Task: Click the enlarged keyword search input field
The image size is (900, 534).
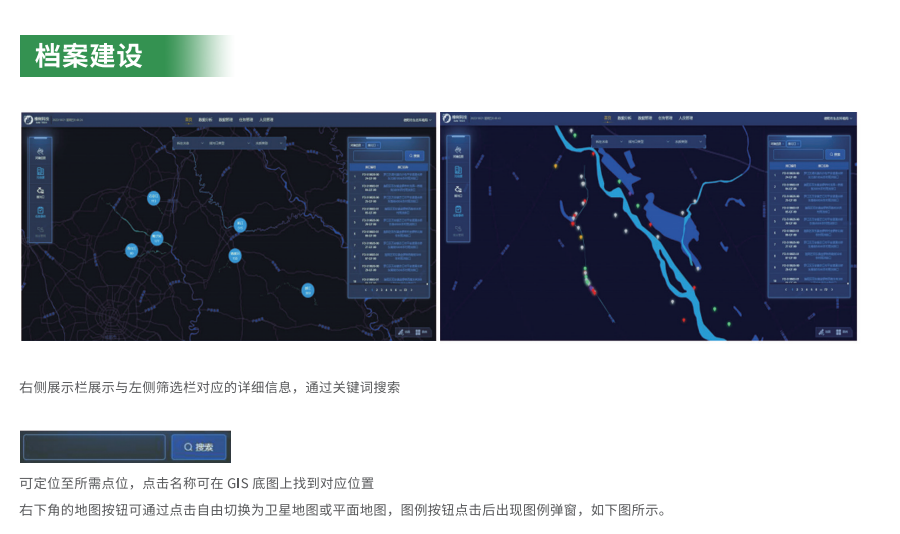Action: 95,447
